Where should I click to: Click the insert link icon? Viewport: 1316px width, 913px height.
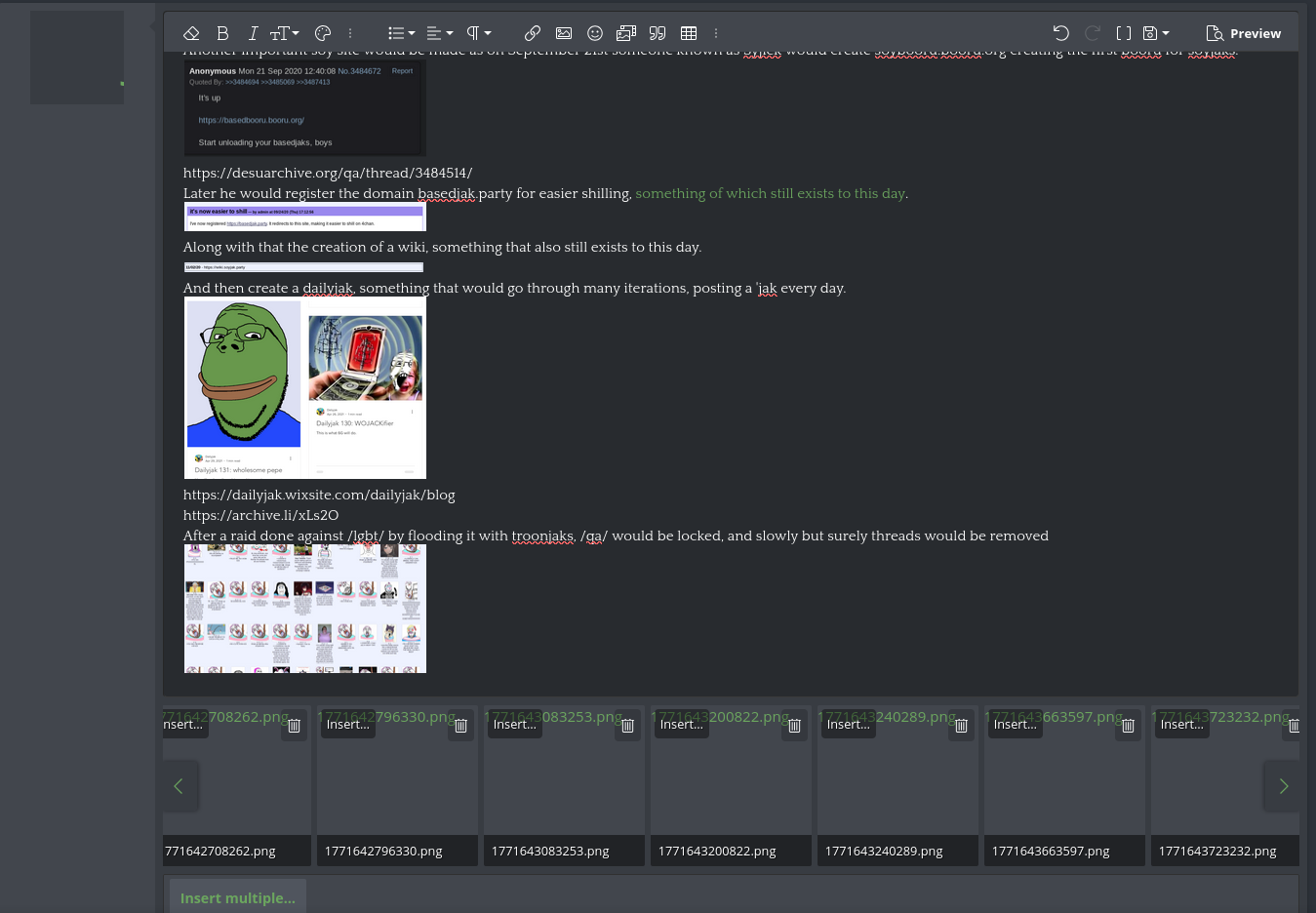pos(532,33)
